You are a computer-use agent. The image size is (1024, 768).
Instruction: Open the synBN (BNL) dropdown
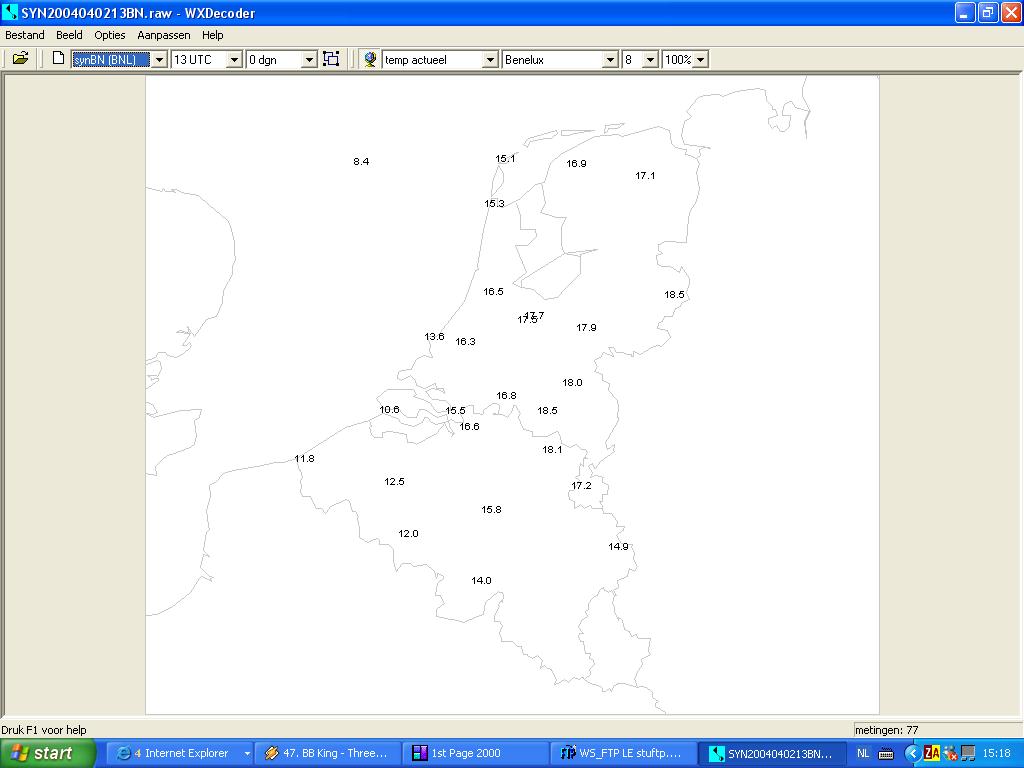click(159, 59)
